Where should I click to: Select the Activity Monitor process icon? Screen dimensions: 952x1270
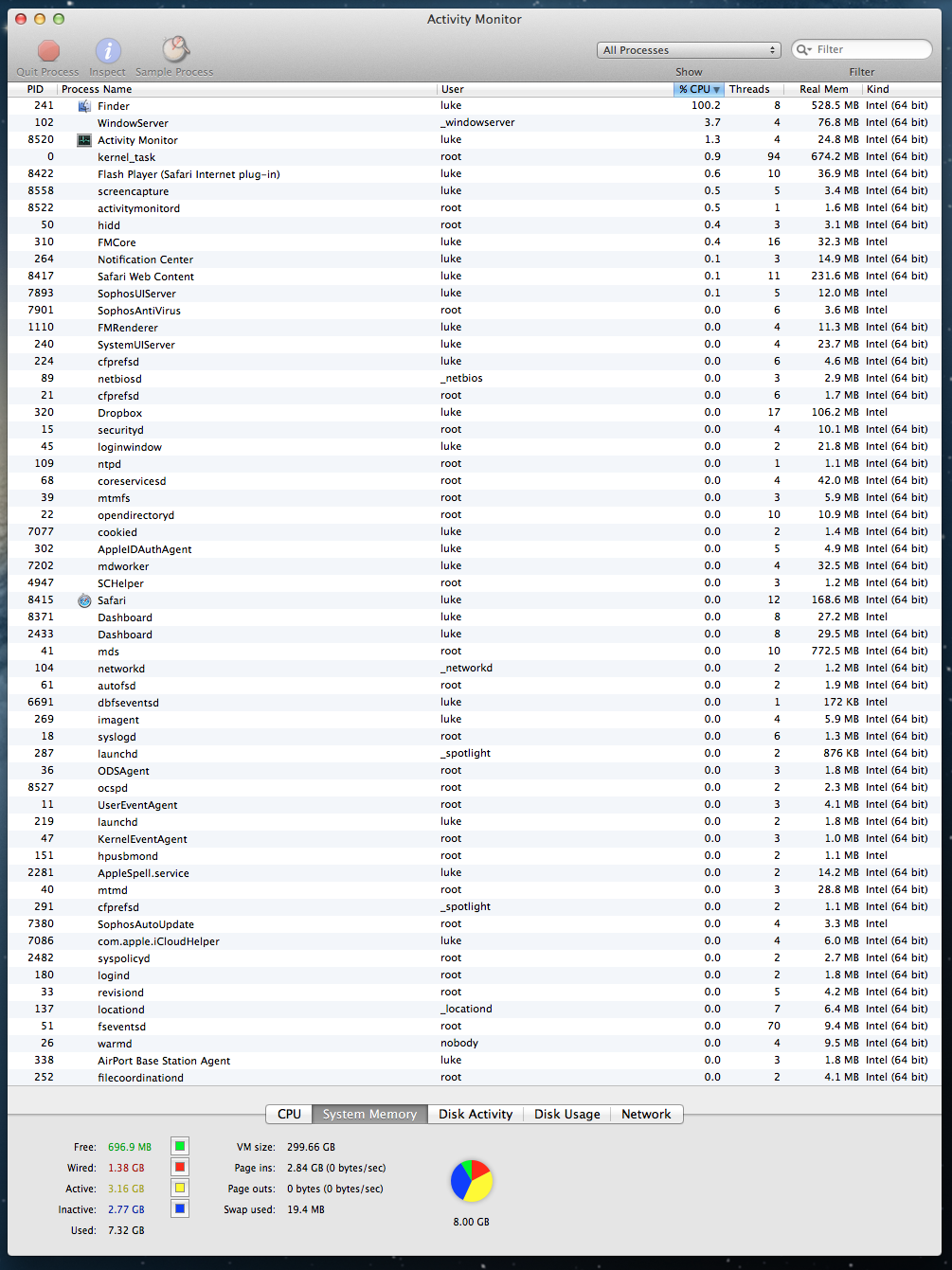[84, 140]
